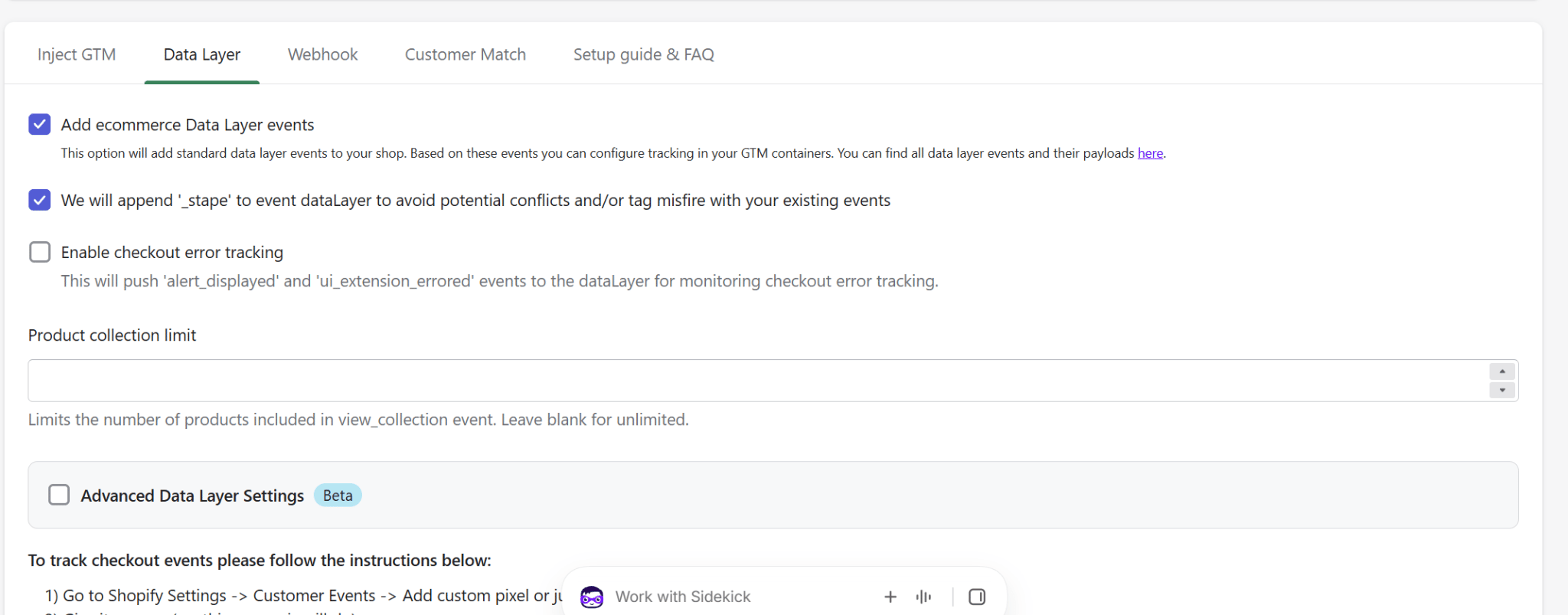Click 'To track checkout events' instructions heading
Screen dimensions: 1568x615
click(x=260, y=561)
